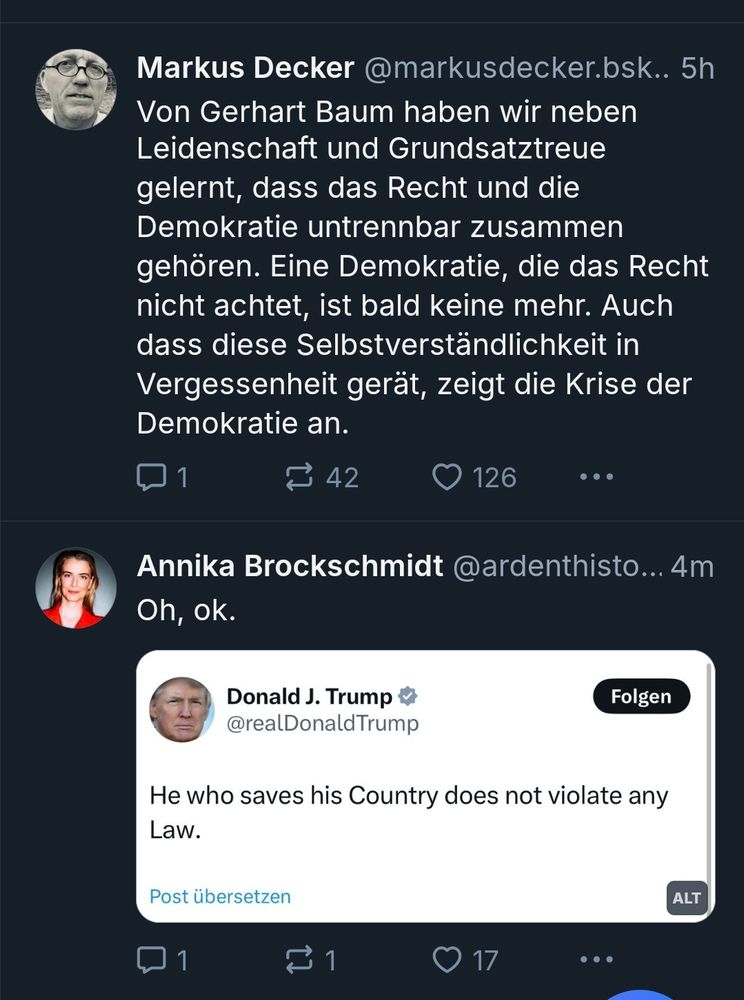Open more options on Markus Decker's post
This screenshot has height=1000, width=744.
[x=597, y=476]
